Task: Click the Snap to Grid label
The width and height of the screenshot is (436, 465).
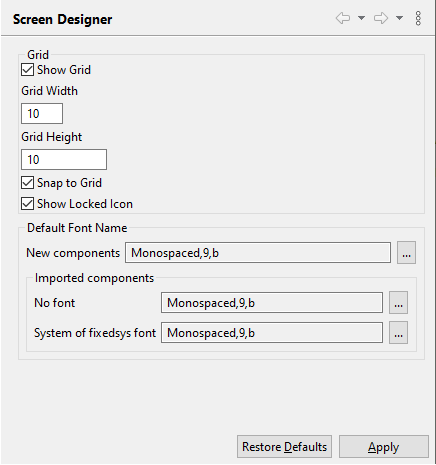Action: click(x=69, y=183)
